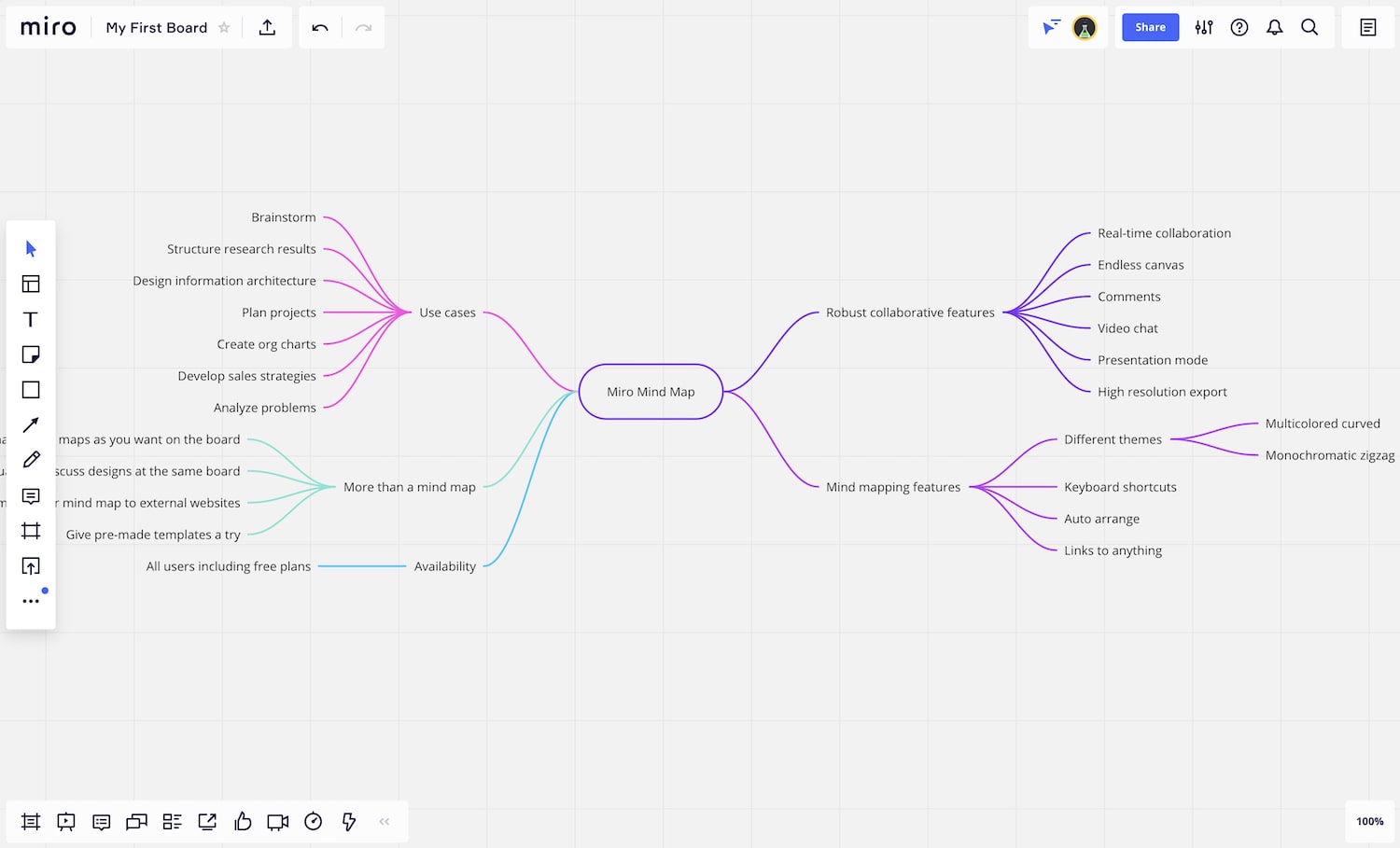Screen dimensions: 1400x848
Task: Select the Video chat node
Action: (1127, 328)
